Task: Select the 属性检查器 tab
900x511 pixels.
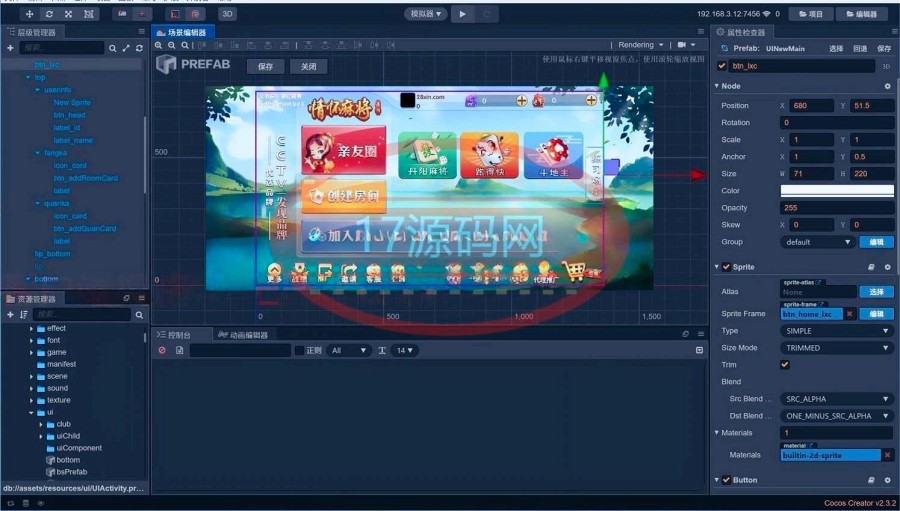Action: [x=741, y=32]
